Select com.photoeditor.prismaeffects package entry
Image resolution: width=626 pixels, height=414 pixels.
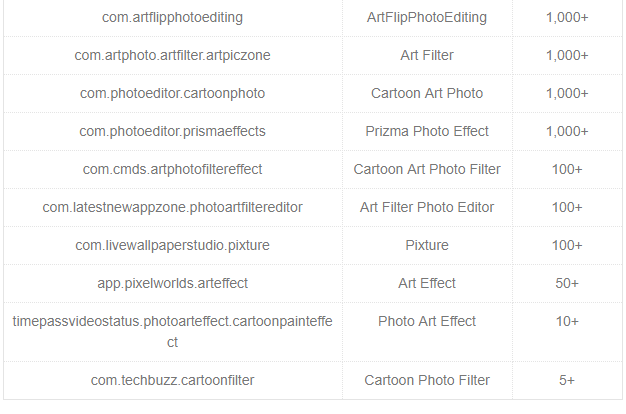pyautogui.click(x=172, y=131)
